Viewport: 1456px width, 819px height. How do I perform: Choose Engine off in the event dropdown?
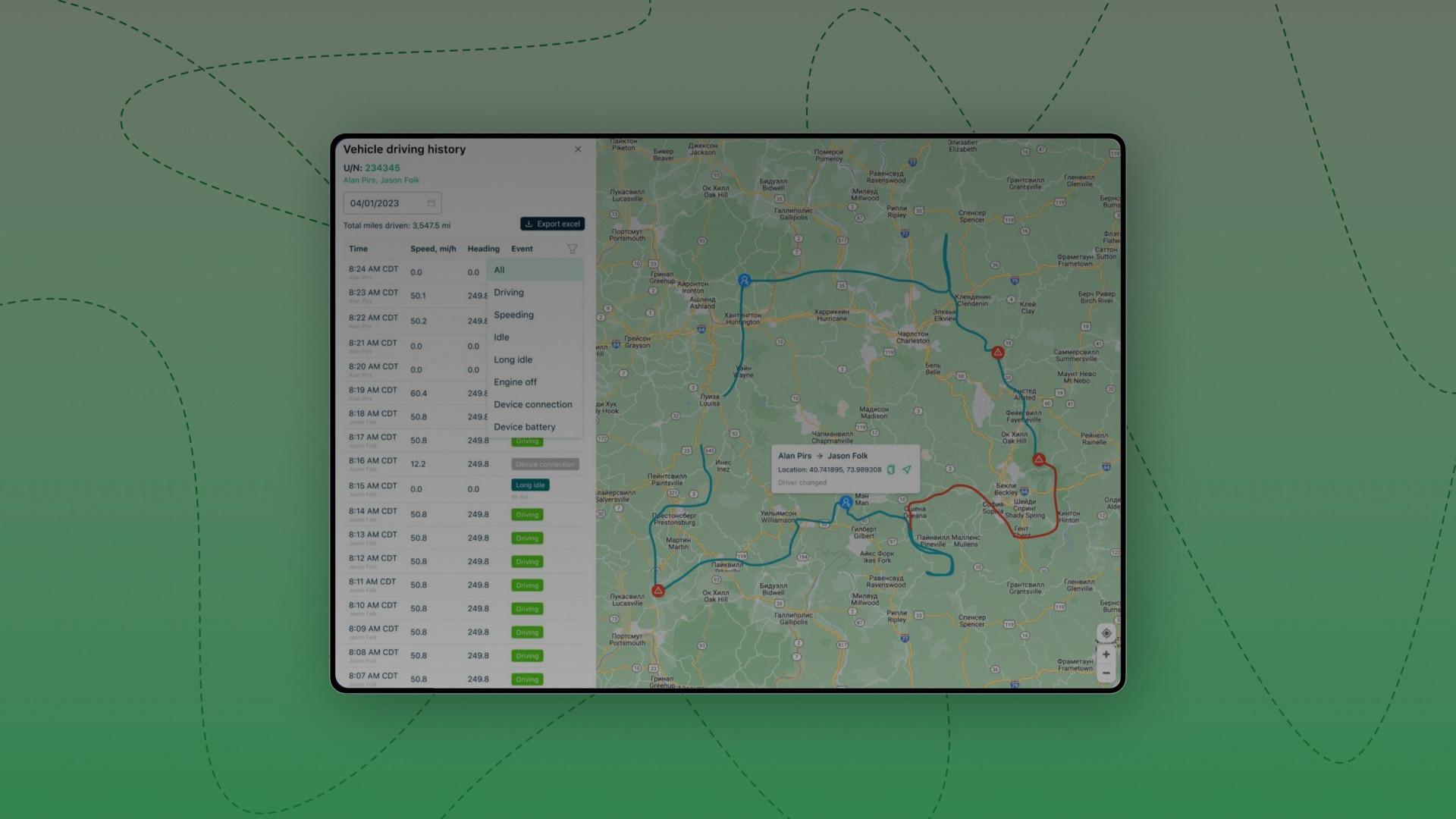point(515,381)
